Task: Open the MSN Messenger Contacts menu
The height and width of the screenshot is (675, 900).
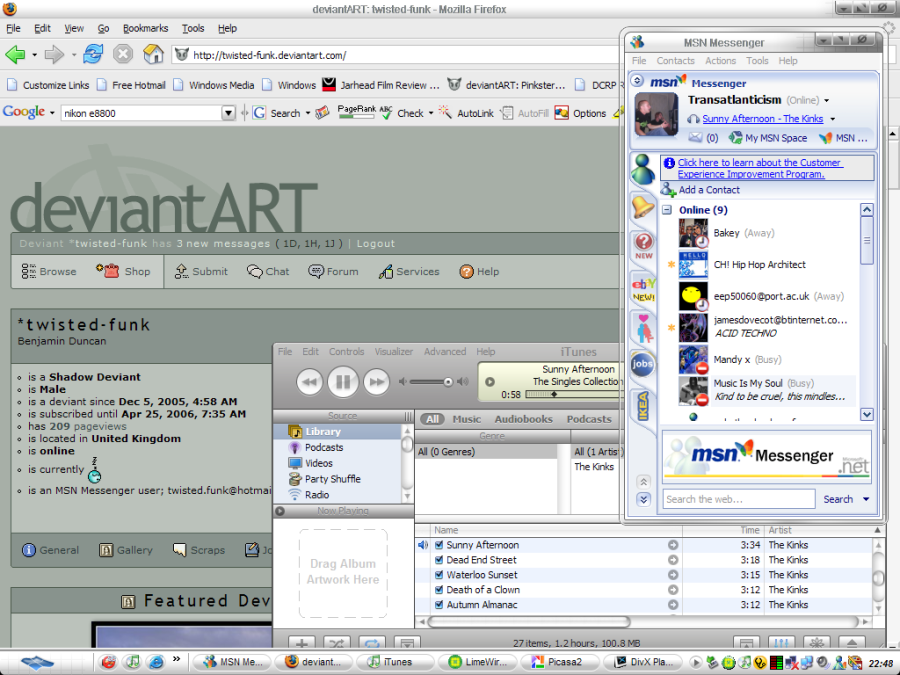Action: [676, 60]
